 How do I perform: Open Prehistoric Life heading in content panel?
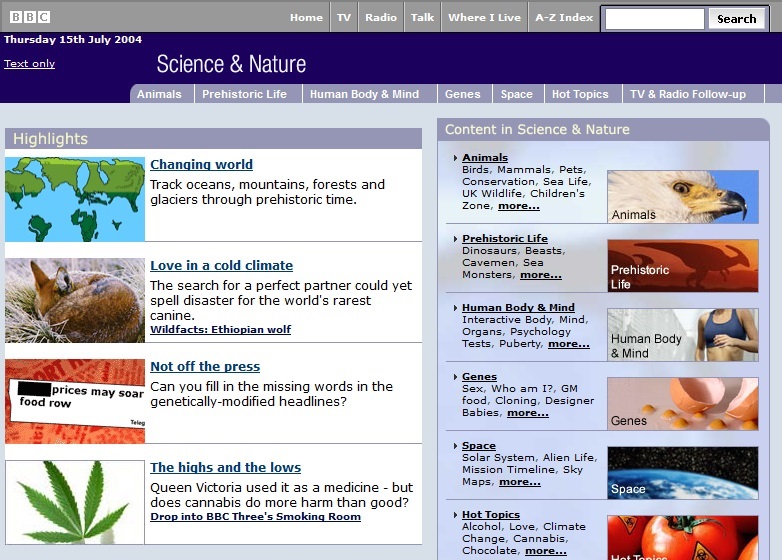tap(505, 238)
